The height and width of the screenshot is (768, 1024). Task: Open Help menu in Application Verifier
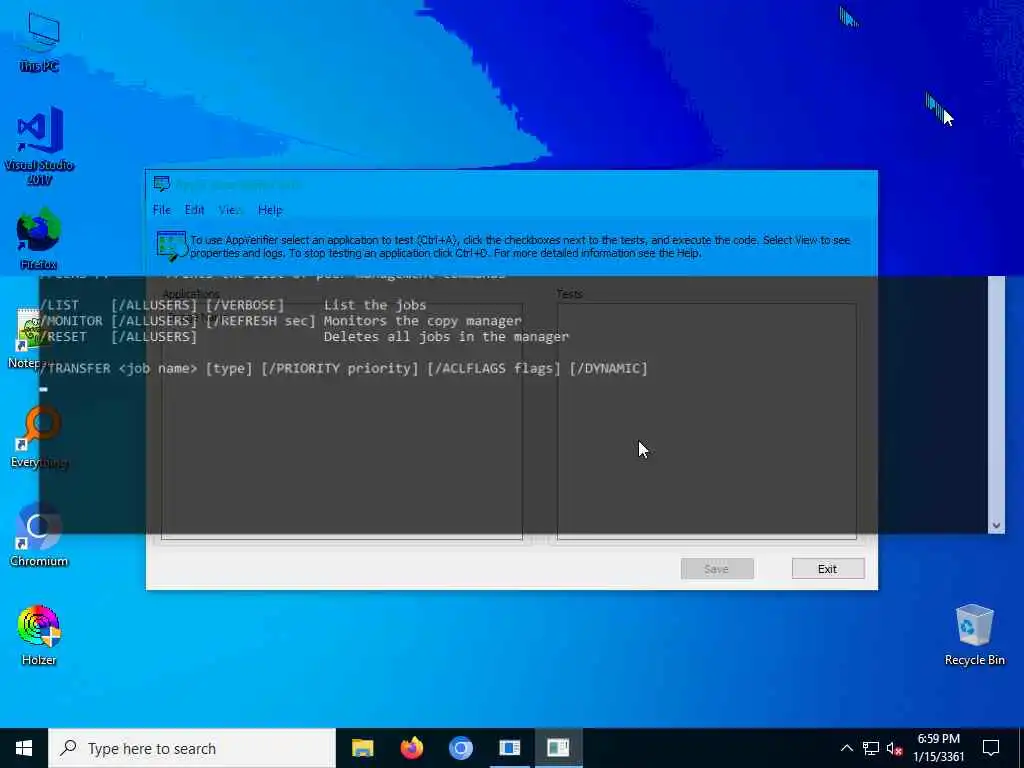(270, 210)
